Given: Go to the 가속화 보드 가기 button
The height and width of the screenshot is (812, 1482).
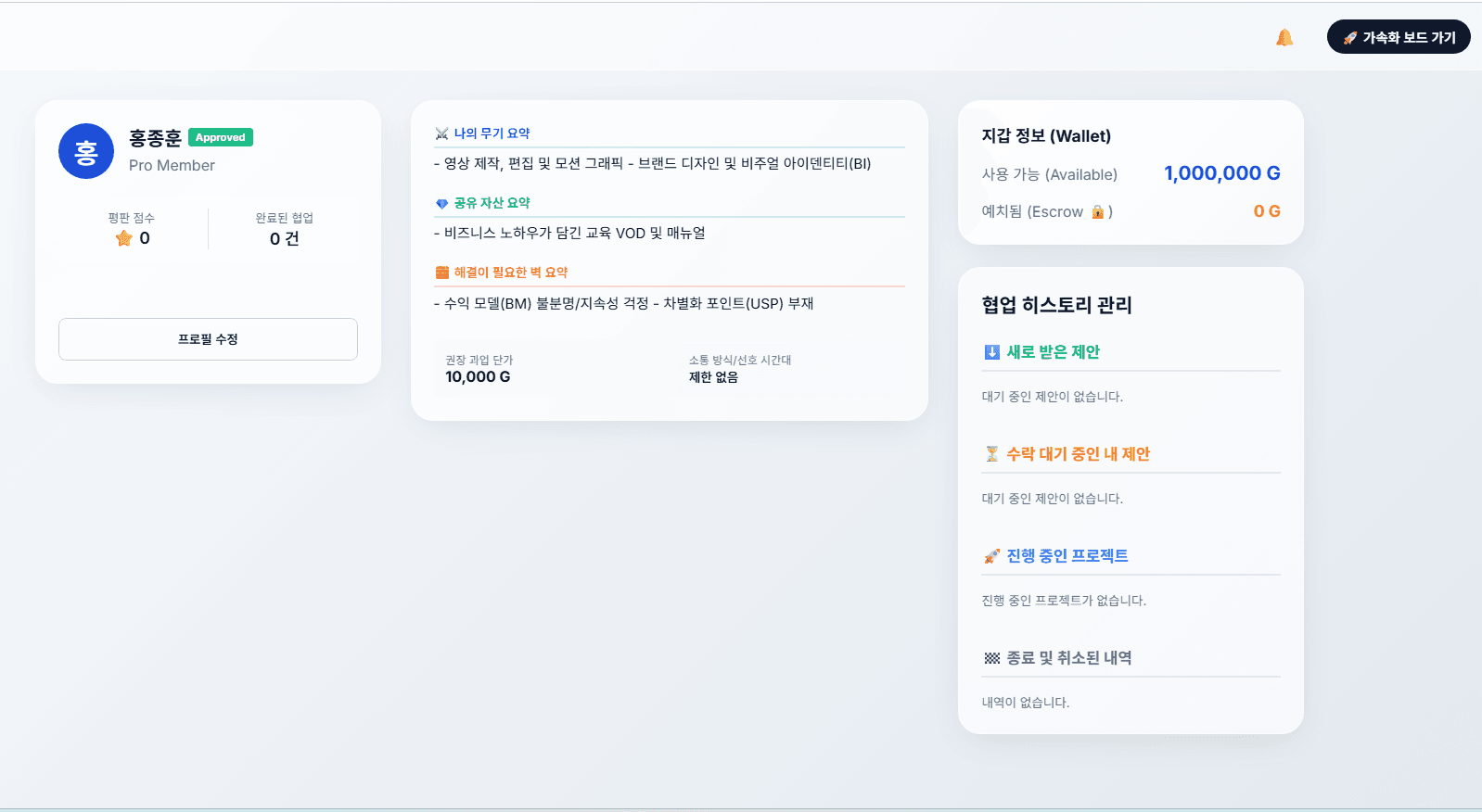Looking at the screenshot, I should (1399, 37).
